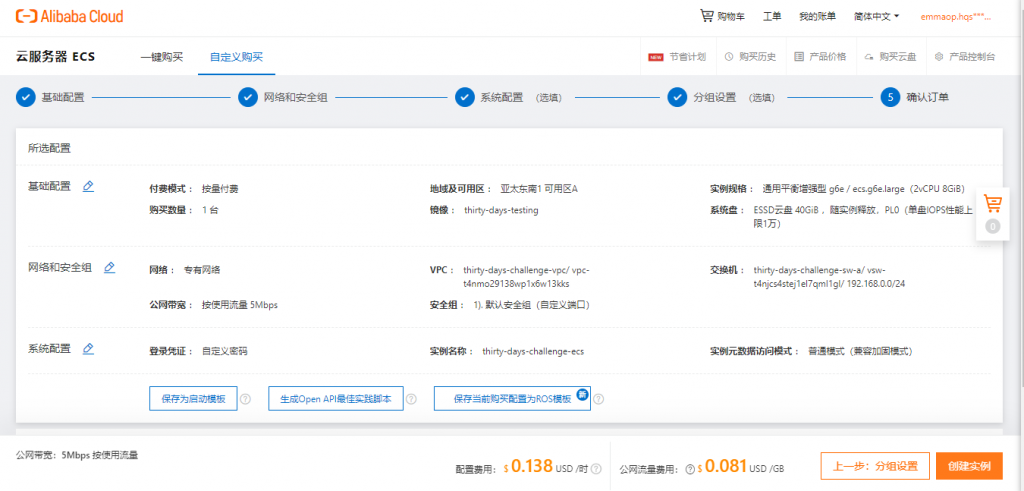Click the price list icon beside 产品价格
The height and width of the screenshot is (491, 1024).
coord(799,57)
